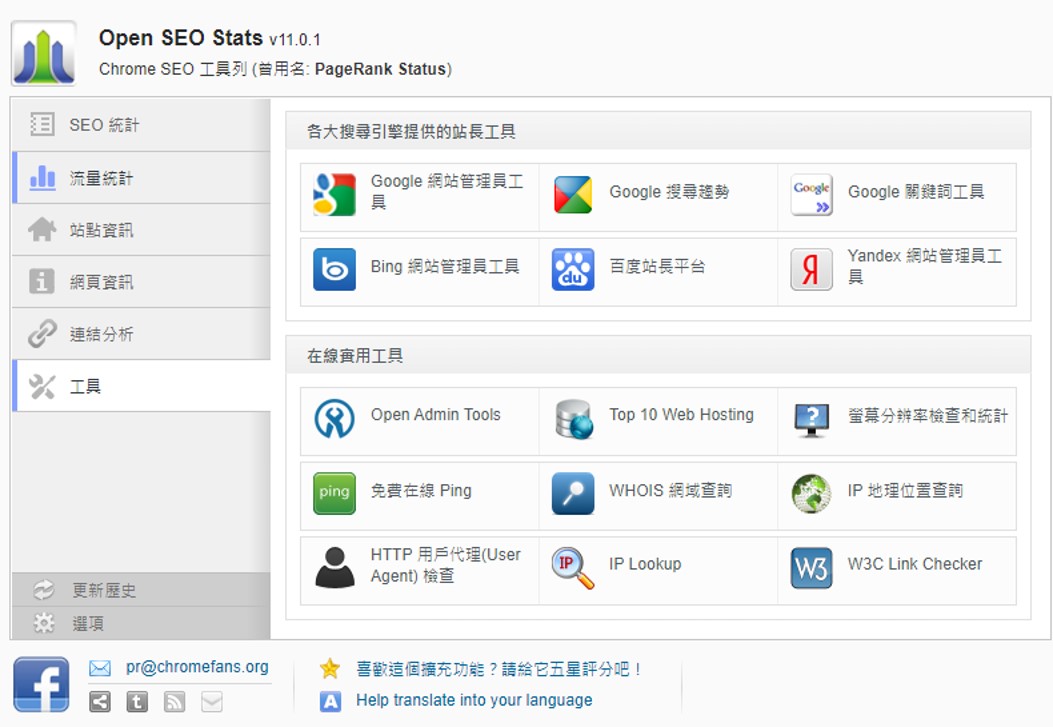Click the RSS feed icon in the footer

[x=175, y=702]
